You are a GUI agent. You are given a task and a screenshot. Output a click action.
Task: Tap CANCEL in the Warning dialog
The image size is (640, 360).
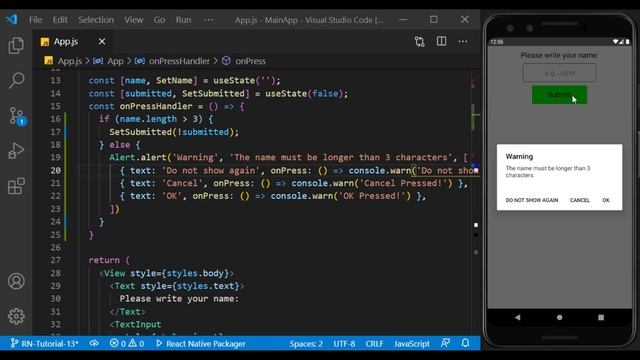(580, 200)
